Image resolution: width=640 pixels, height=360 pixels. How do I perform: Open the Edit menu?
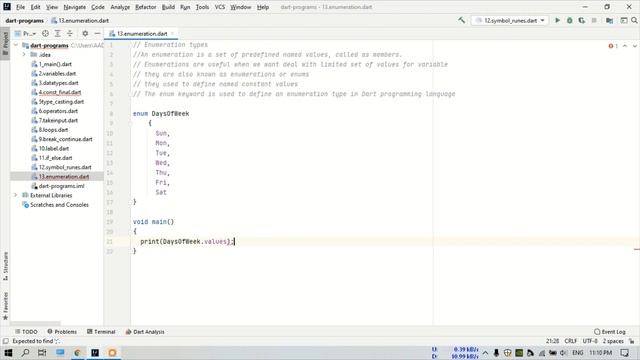point(36,7)
